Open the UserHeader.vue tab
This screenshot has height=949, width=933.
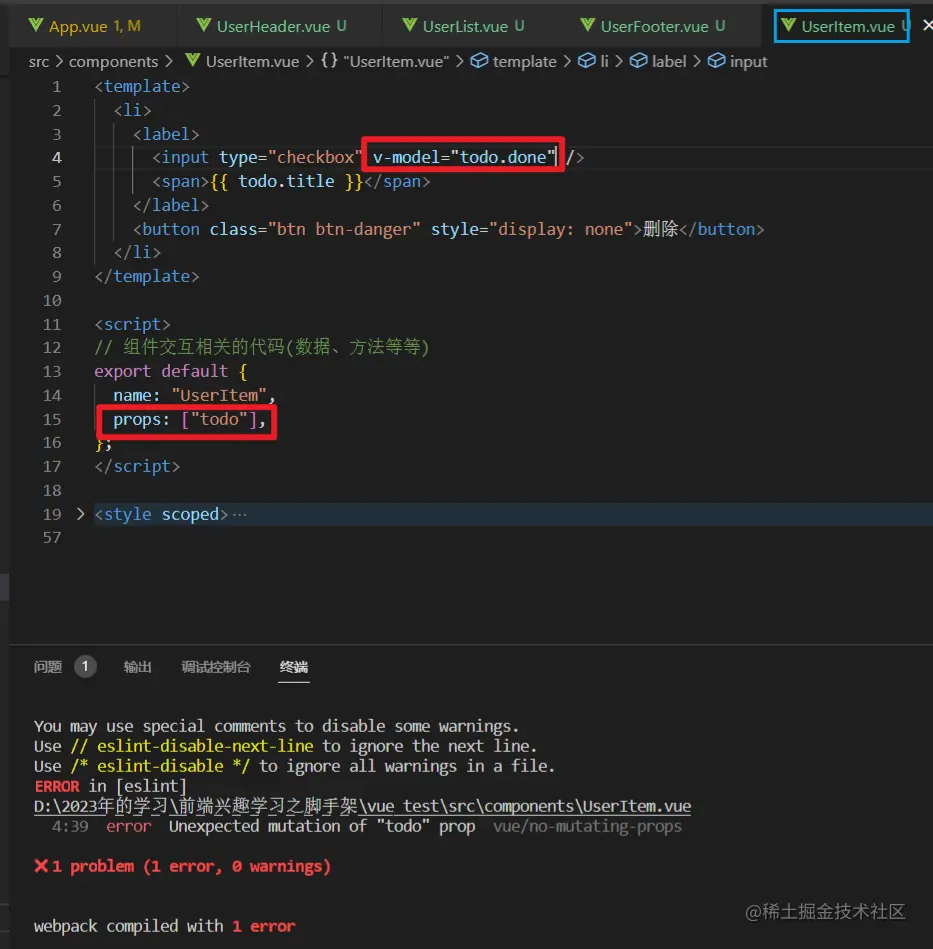coord(272,26)
